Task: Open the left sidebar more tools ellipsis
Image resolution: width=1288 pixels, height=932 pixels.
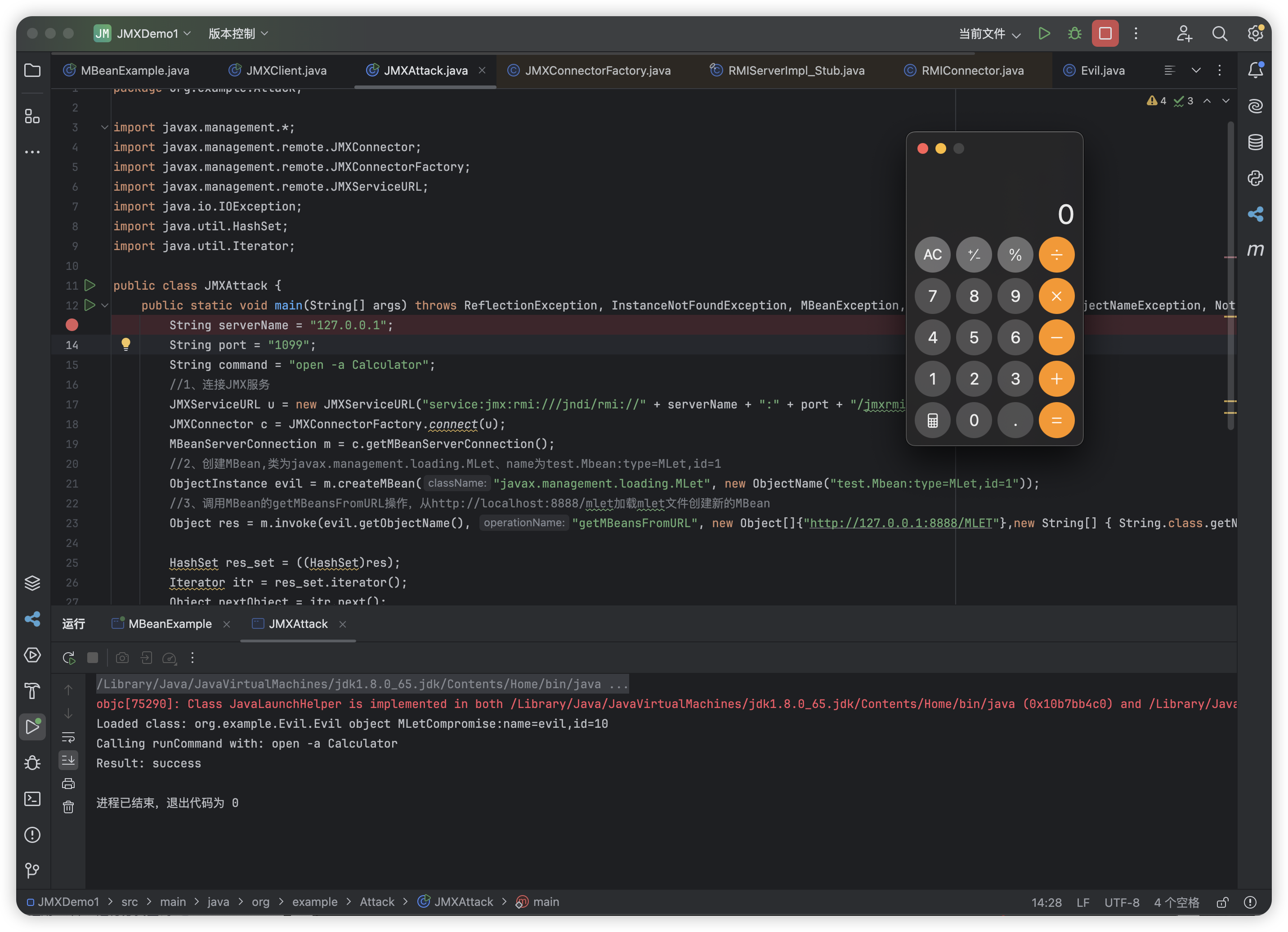Action: (x=32, y=152)
